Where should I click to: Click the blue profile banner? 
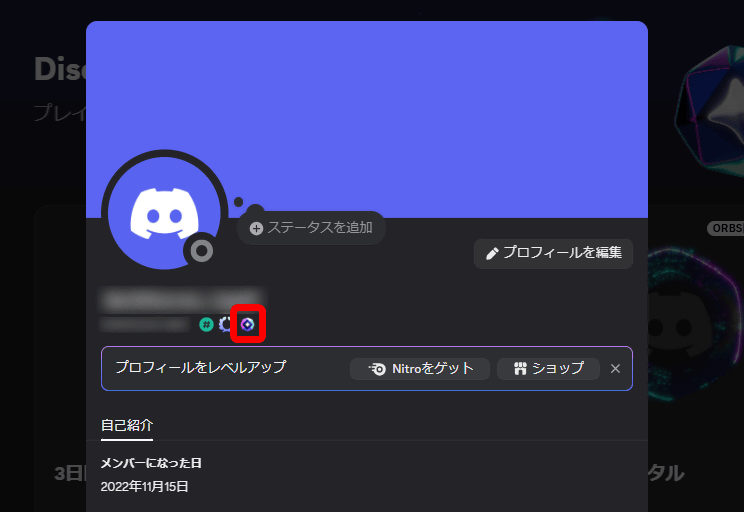367,119
